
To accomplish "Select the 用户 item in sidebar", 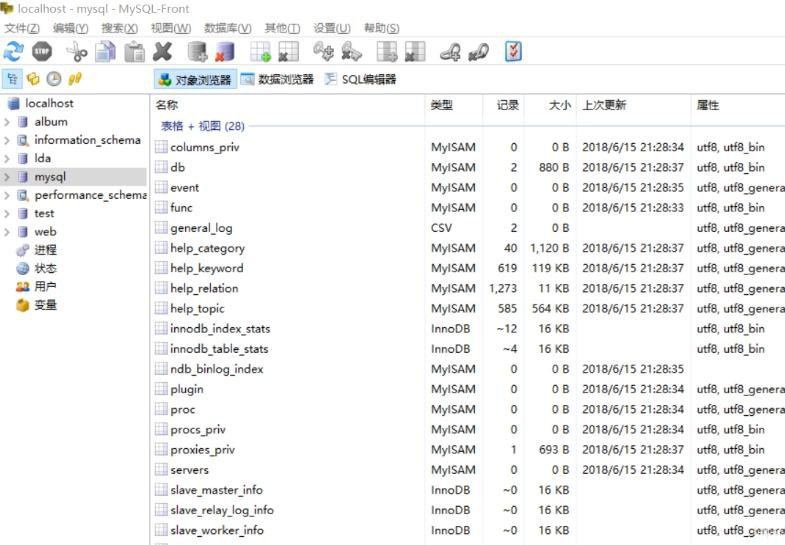I will (45, 287).
